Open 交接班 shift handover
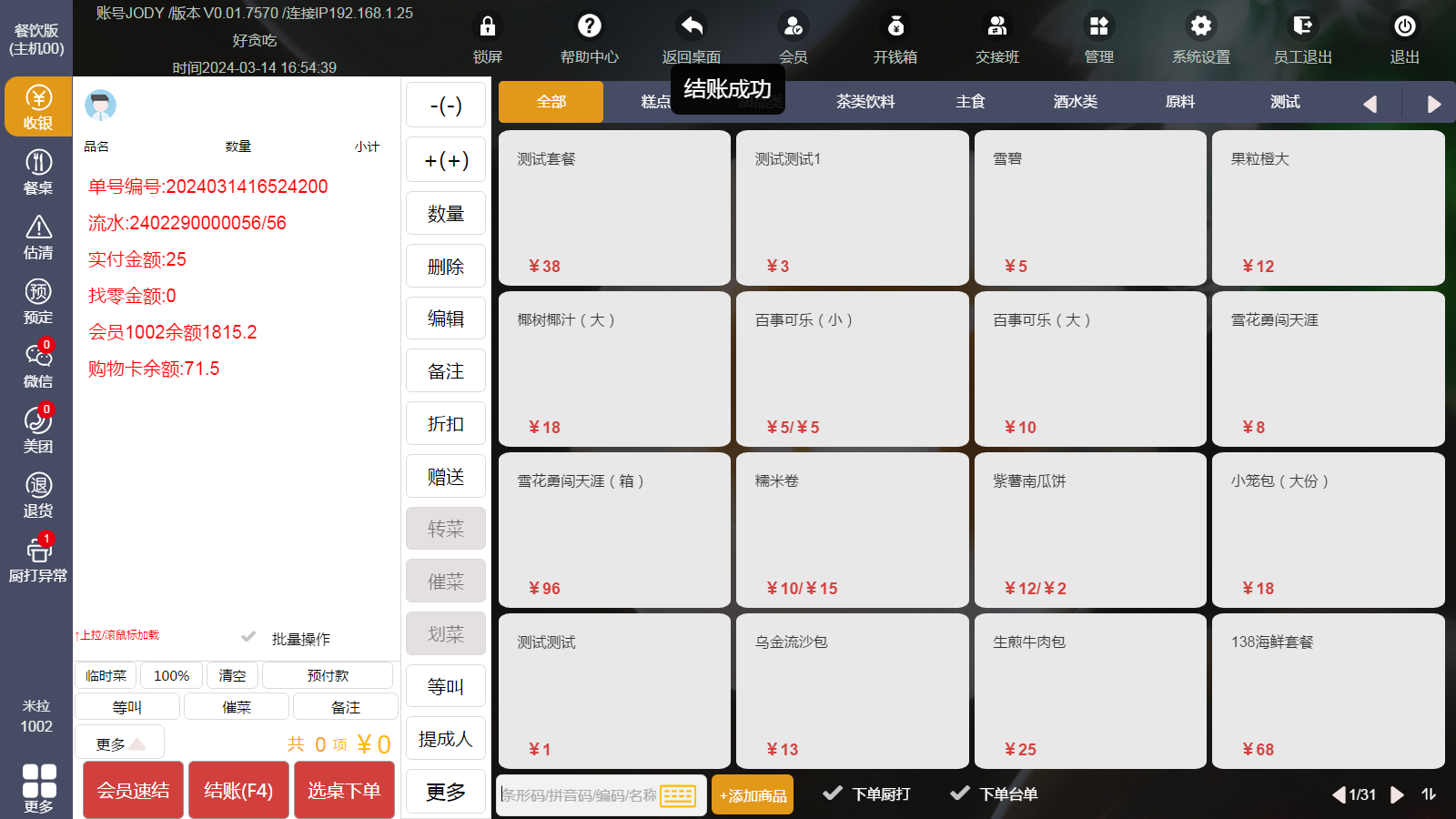This screenshot has height=819, width=1456. pyautogui.click(x=997, y=38)
